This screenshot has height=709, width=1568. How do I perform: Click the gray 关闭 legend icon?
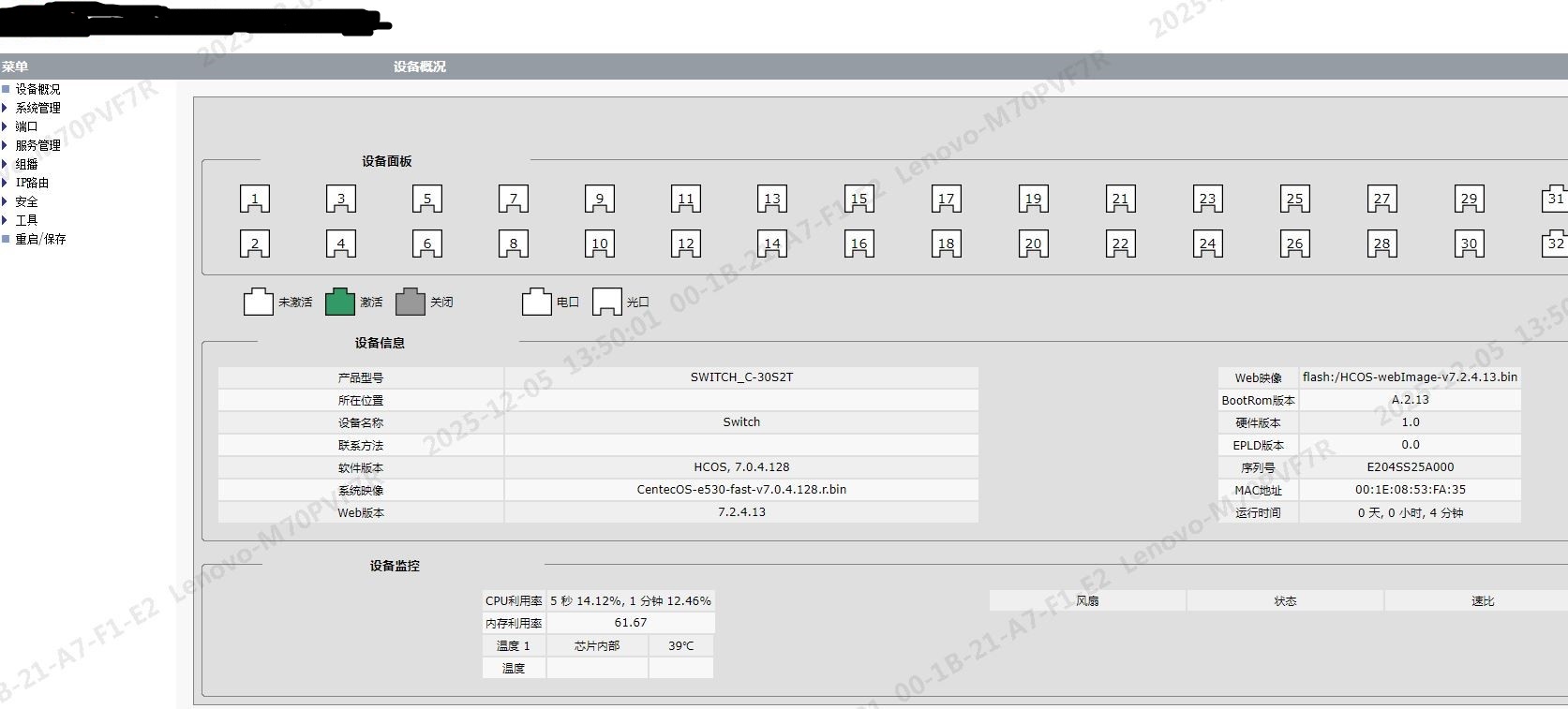(411, 302)
